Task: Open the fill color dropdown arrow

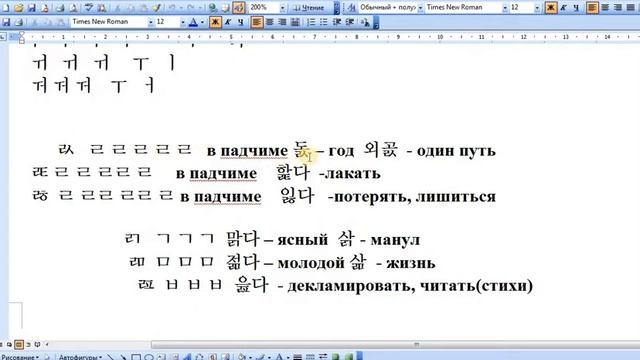Action: coord(250,357)
